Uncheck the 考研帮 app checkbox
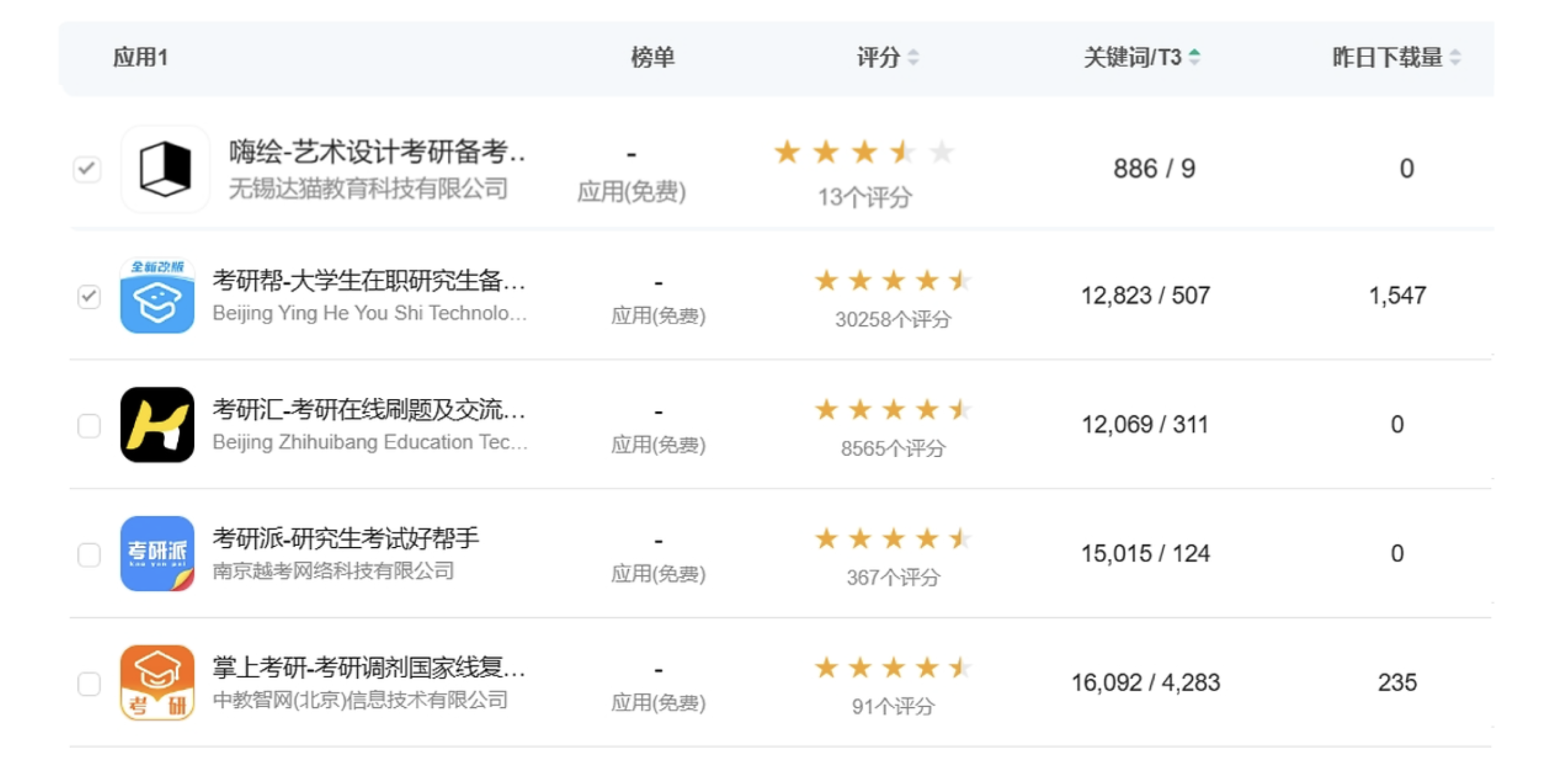This screenshot has width=1568, height=765. coord(89,297)
